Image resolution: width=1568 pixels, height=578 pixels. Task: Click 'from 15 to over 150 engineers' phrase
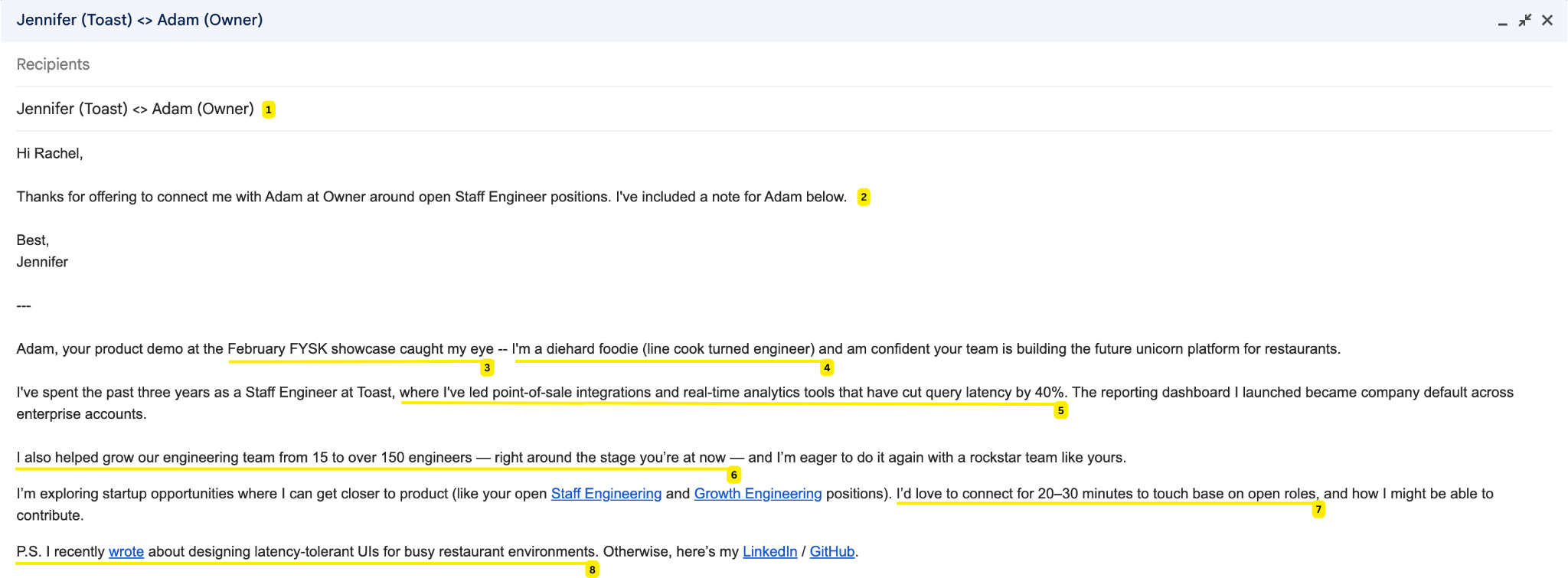(375, 458)
